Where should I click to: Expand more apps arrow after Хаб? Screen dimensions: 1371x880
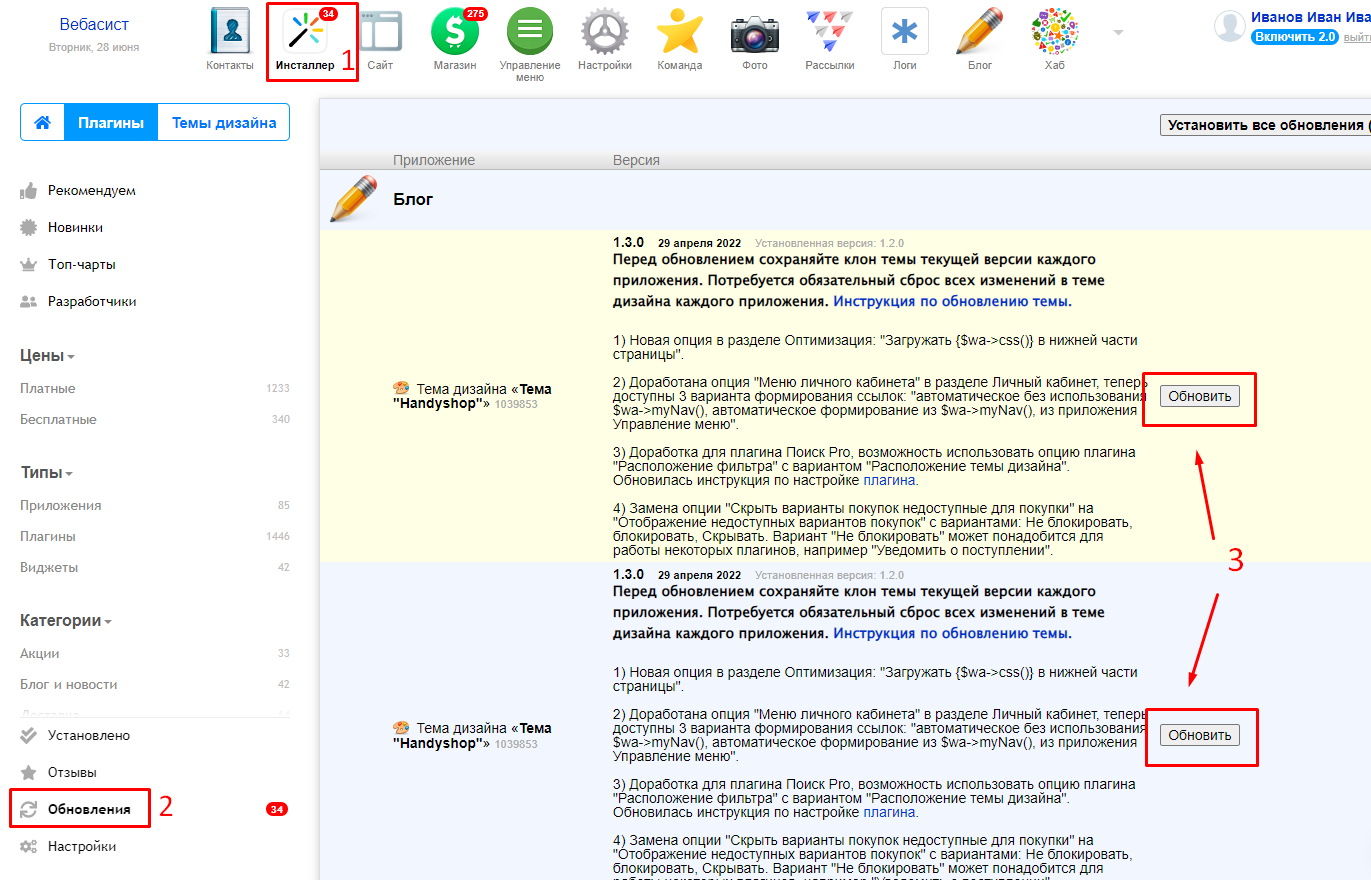coord(1118,32)
